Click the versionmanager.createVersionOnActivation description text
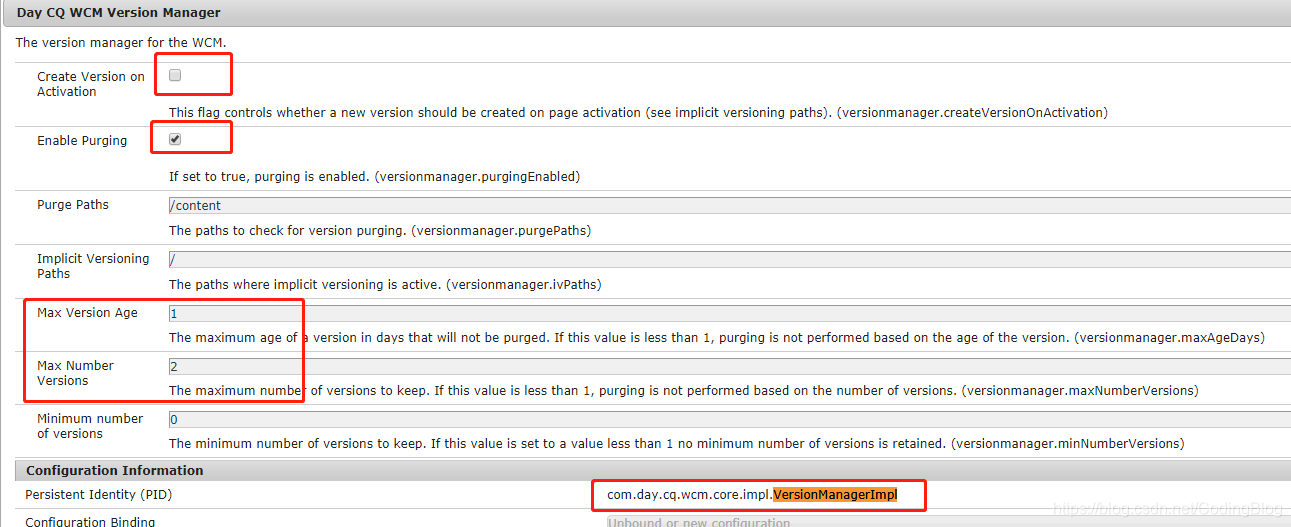The image size is (1291, 527). (638, 113)
